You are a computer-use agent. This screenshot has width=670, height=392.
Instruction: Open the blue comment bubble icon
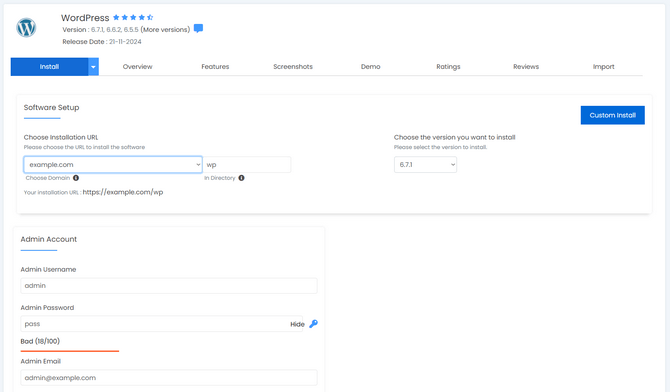click(x=198, y=29)
